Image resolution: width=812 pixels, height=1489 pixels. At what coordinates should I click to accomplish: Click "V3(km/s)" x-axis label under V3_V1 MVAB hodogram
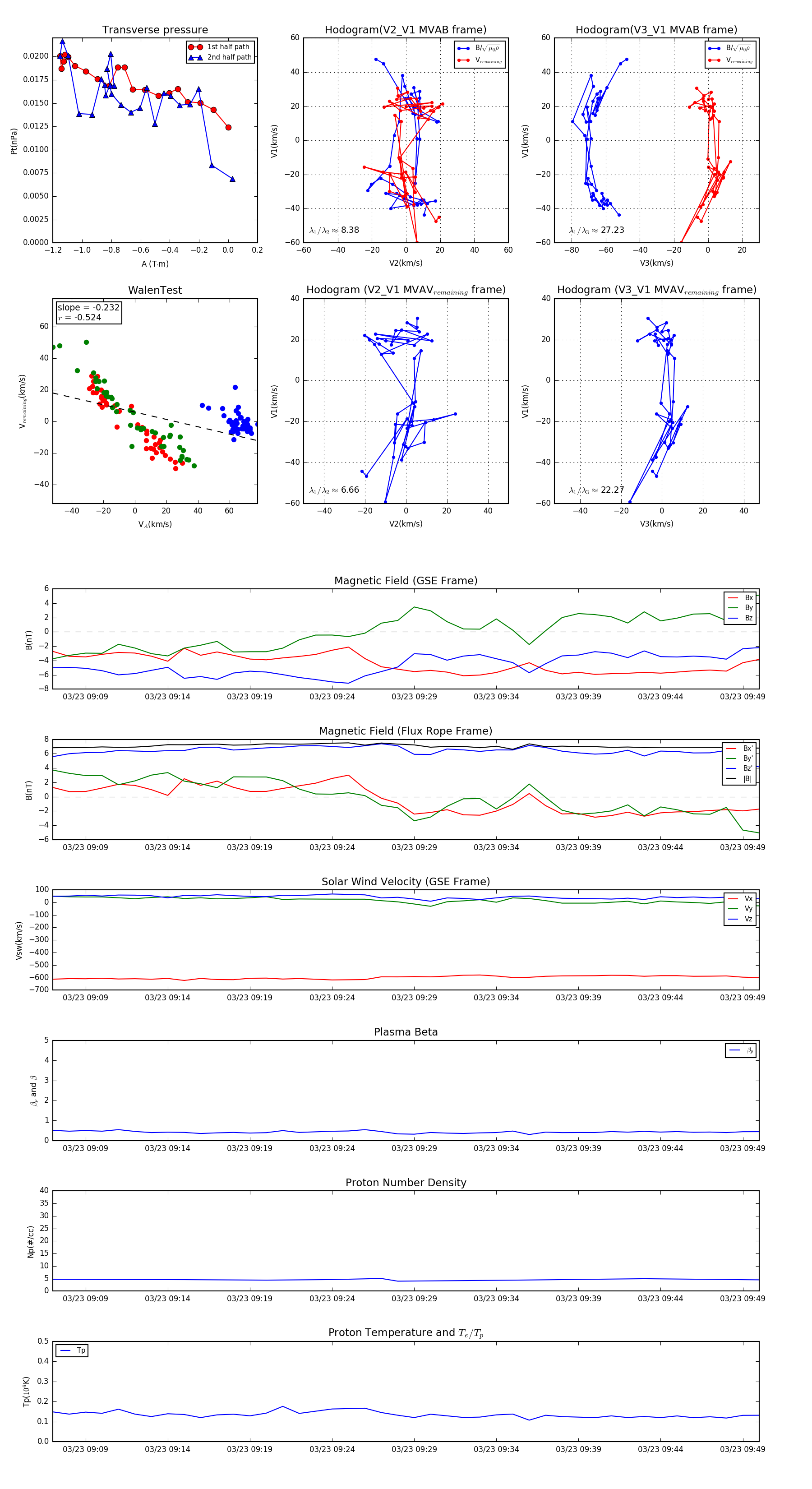click(656, 264)
